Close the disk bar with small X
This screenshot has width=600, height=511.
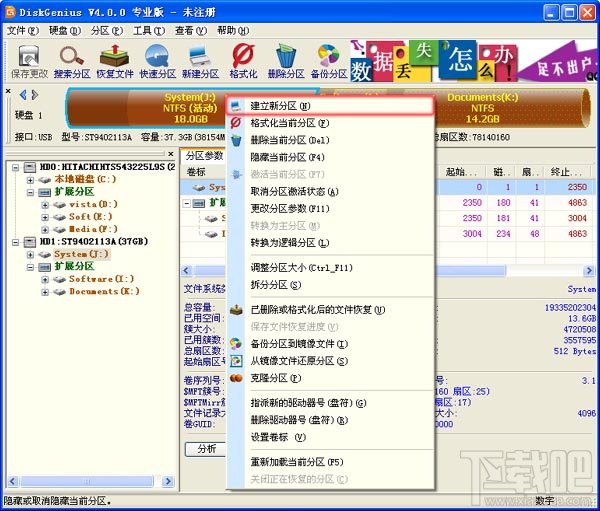tap(8, 91)
